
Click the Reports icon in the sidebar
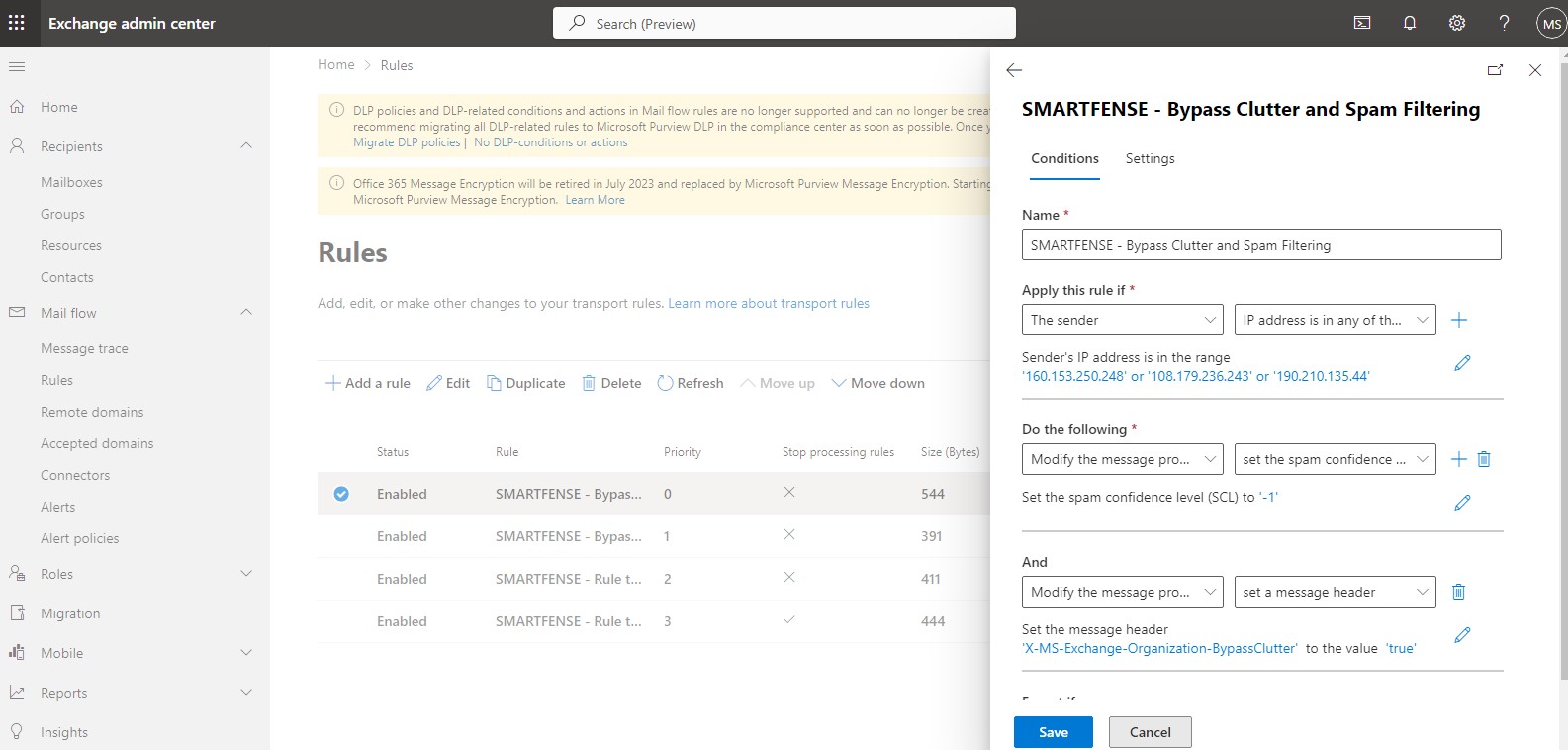point(17,693)
